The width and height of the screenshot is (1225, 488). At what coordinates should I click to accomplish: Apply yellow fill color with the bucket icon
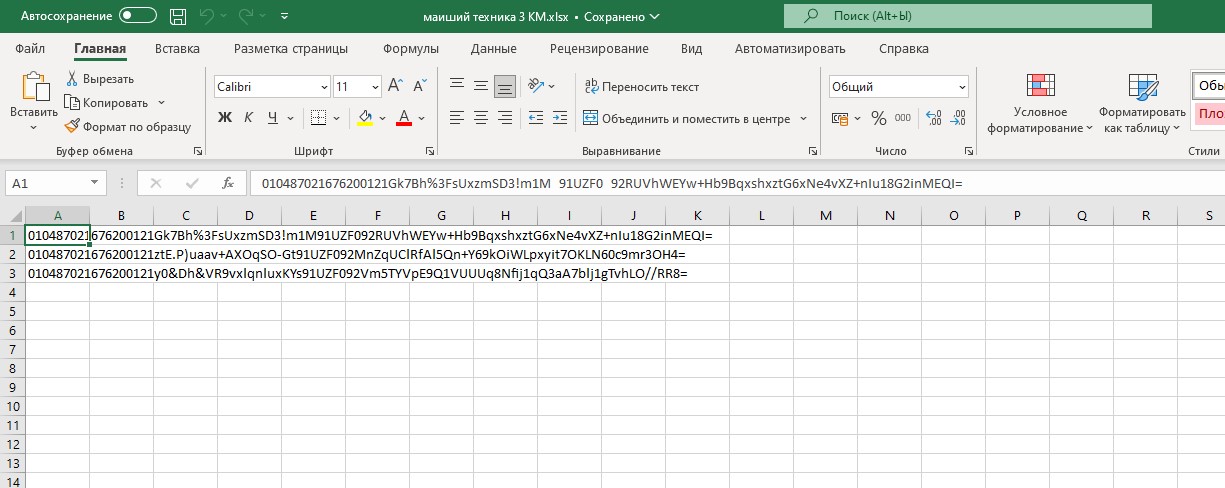click(x=365, y=118)
